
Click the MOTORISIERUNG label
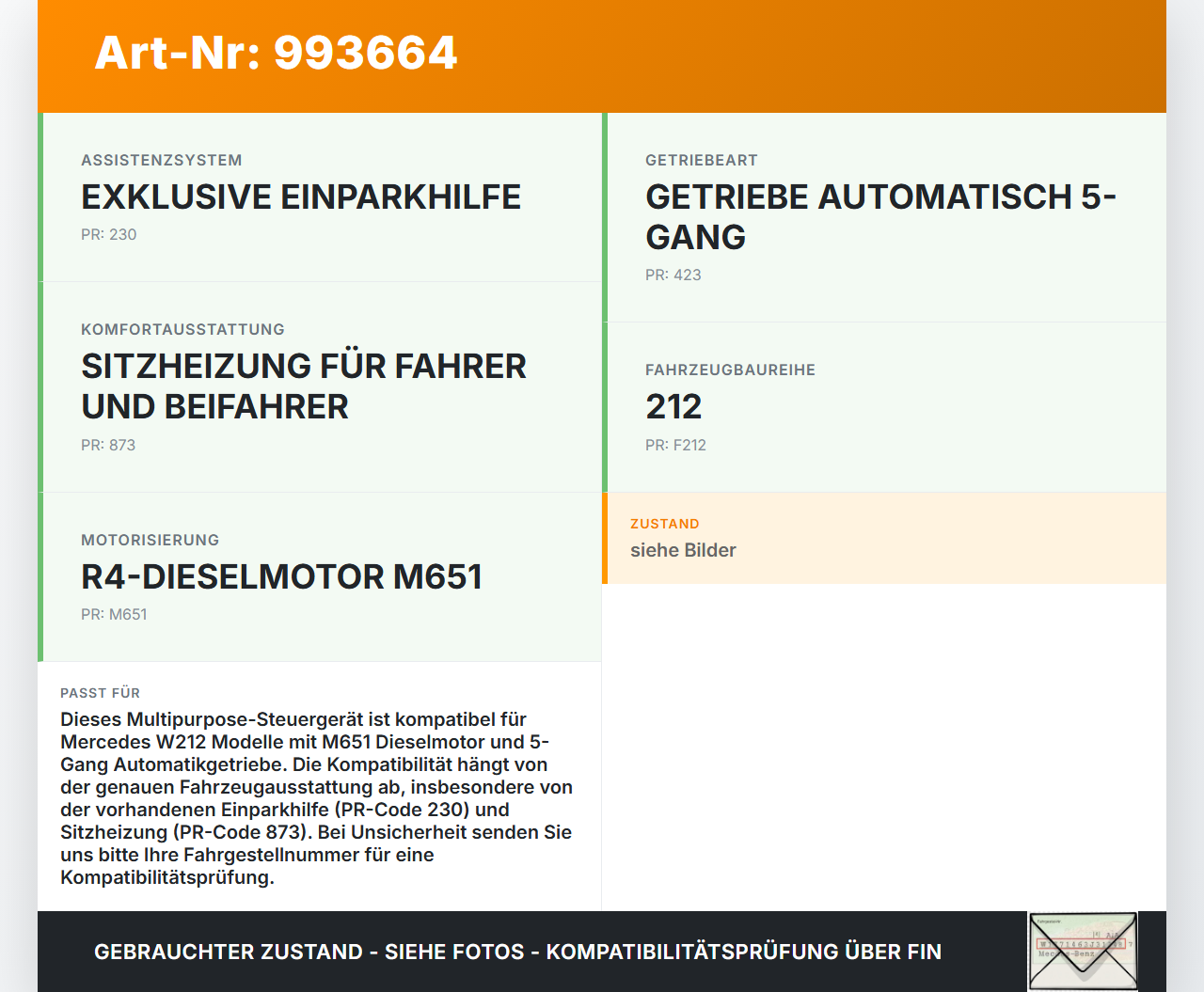150,540
